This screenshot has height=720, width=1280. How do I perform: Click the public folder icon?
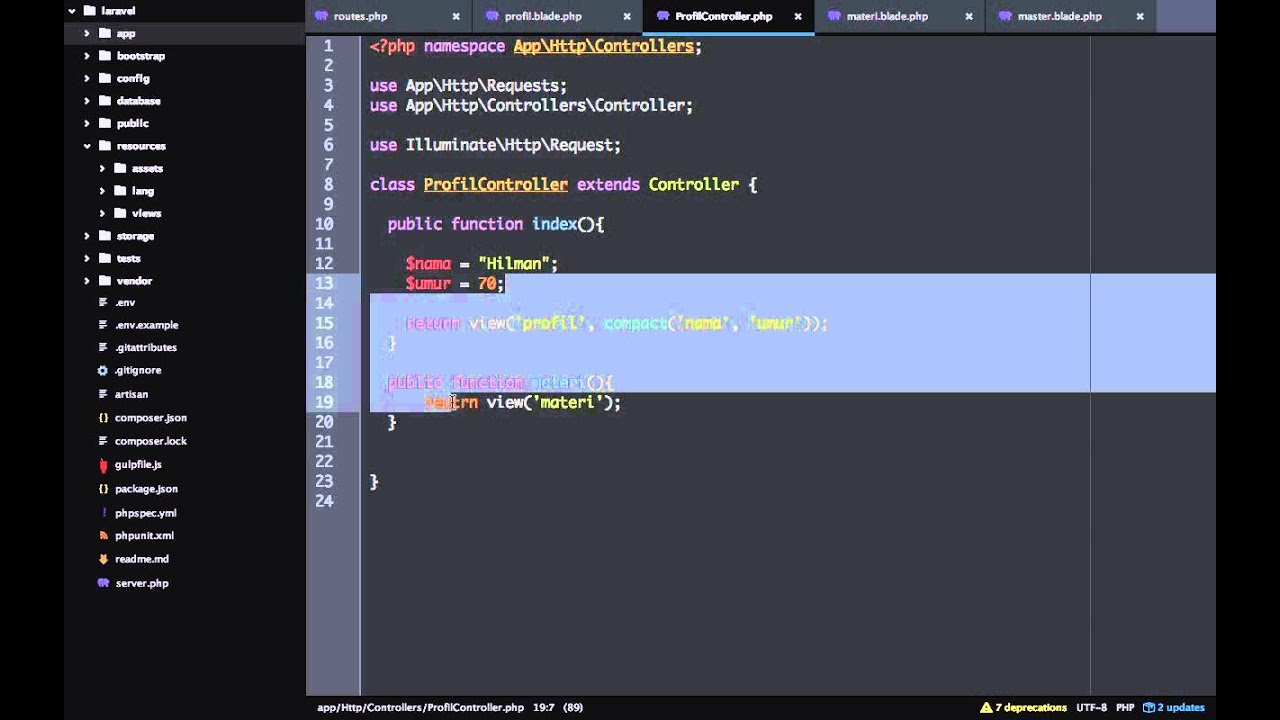pyautogui.click(x=105, y=123)
